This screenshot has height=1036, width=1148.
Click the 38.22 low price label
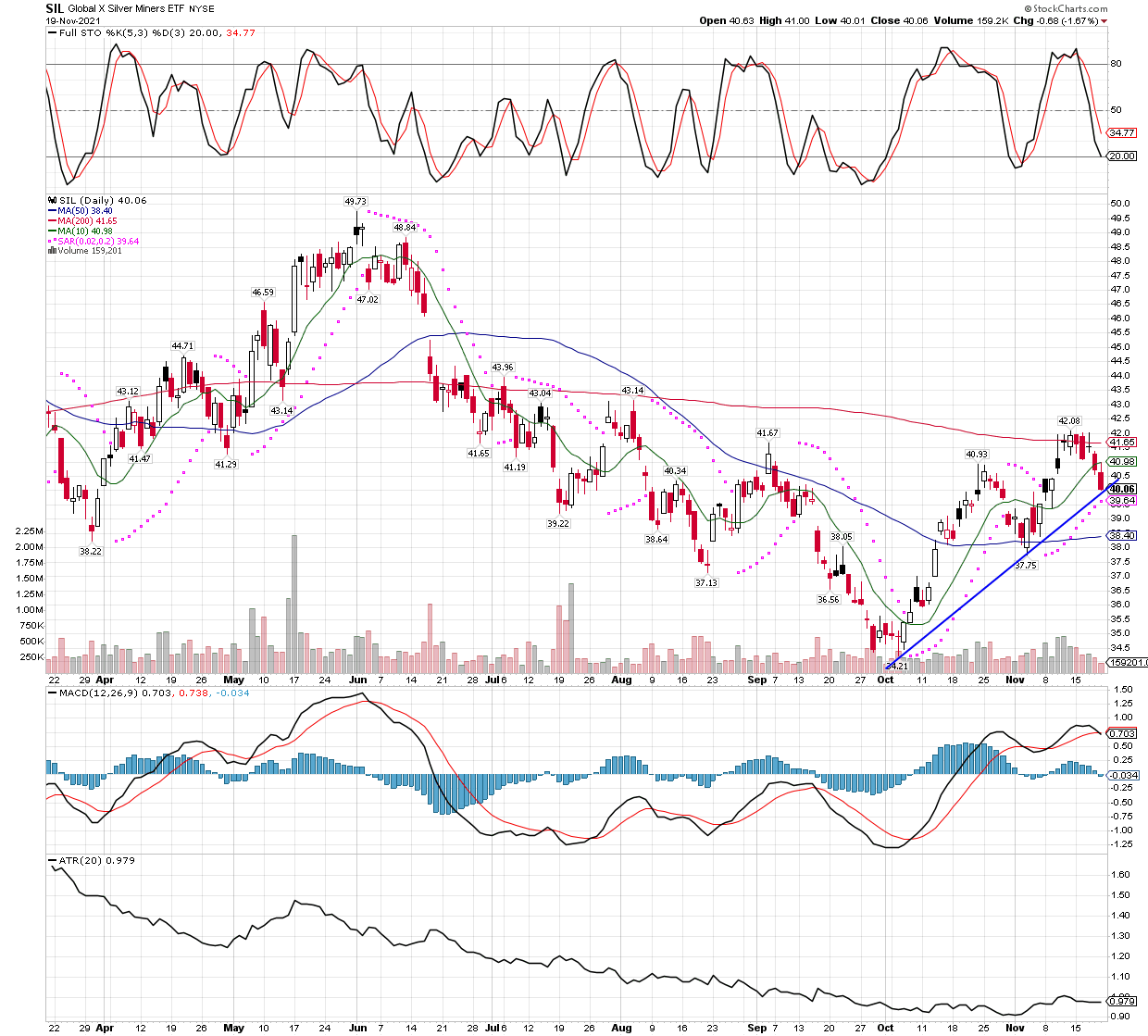(x=91, y=552)
